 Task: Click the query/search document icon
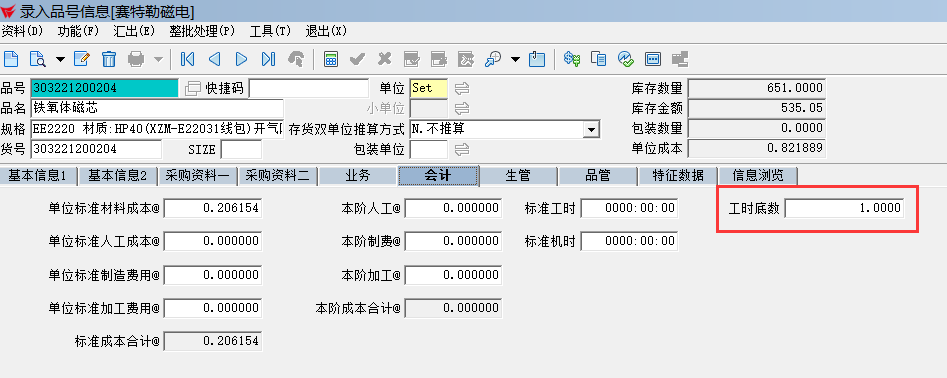38,59
